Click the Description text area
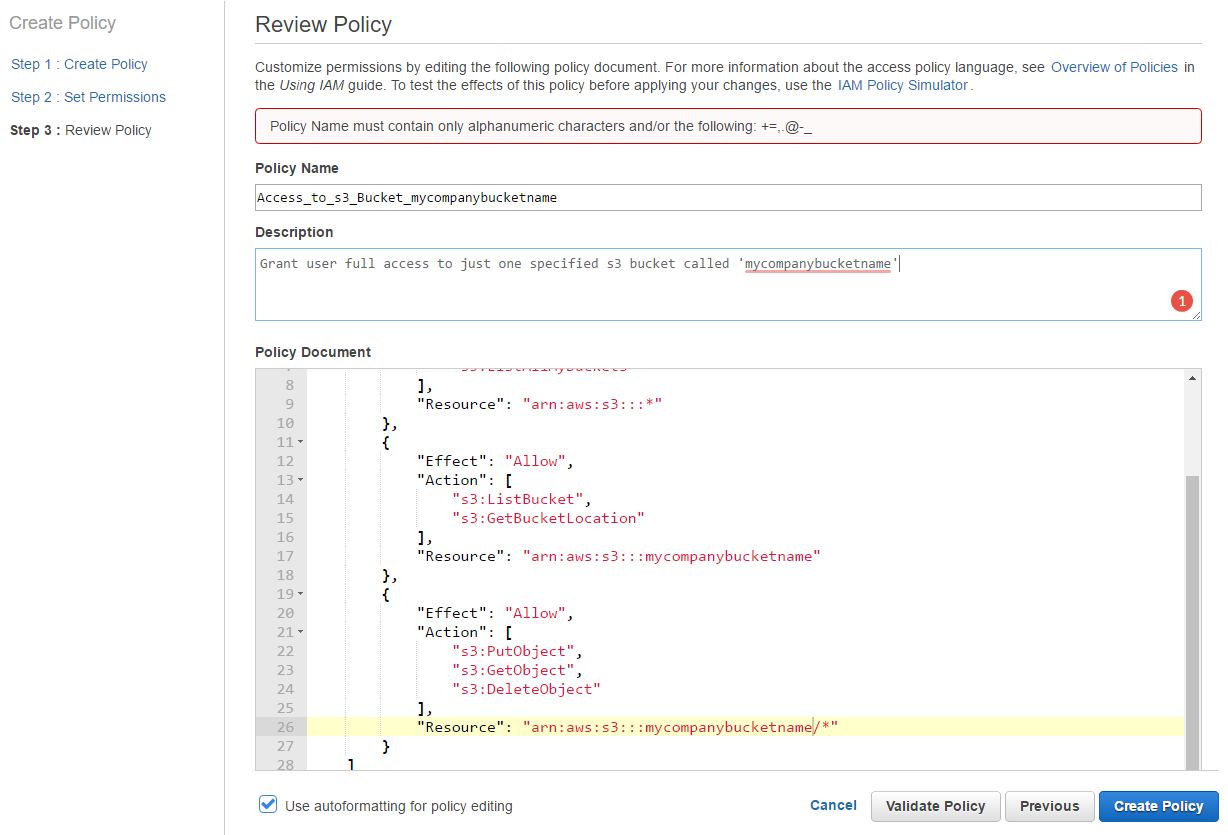1228x835 pixels. 728,285
